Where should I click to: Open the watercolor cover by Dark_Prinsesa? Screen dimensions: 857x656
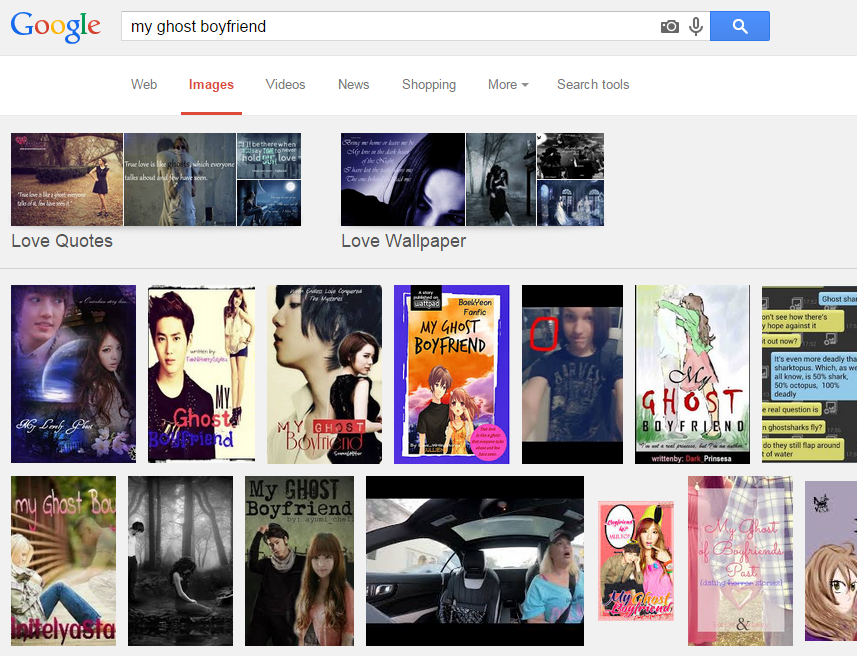point(692,374)
